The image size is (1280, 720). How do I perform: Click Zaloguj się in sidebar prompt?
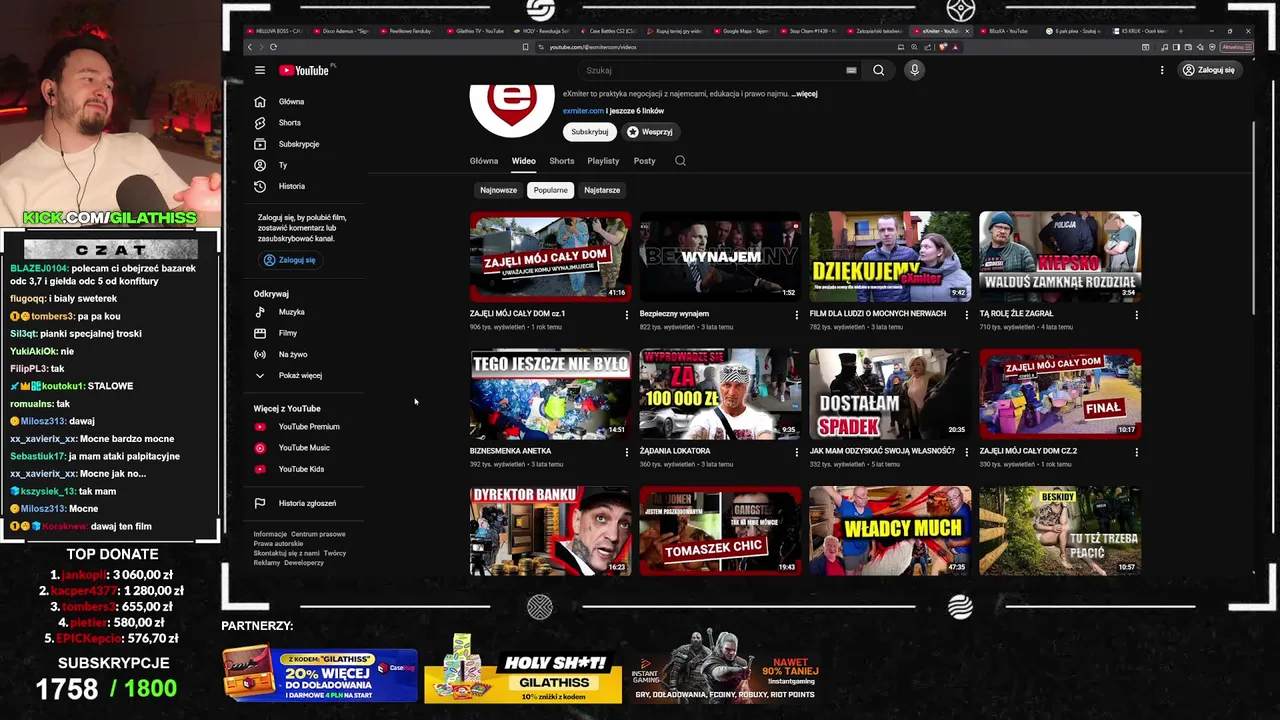tap(289, 260)
